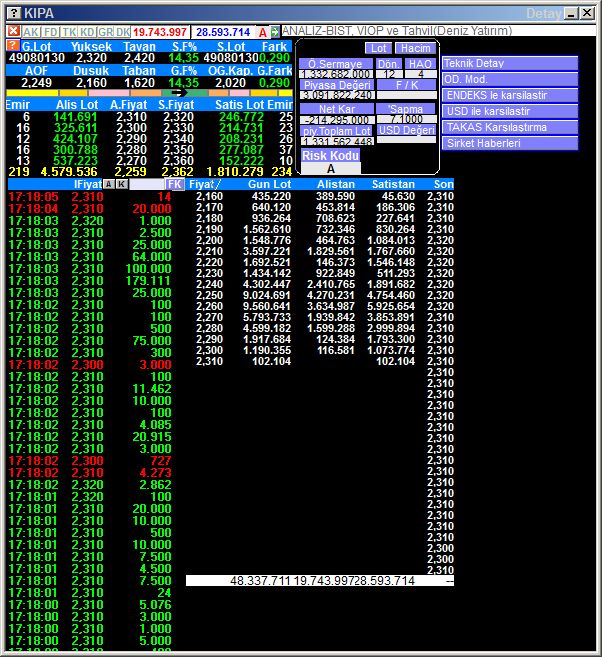Viewport: 602px width, 657px height.
Task: Select the TK toolbar tab
Action: point(70,32)
